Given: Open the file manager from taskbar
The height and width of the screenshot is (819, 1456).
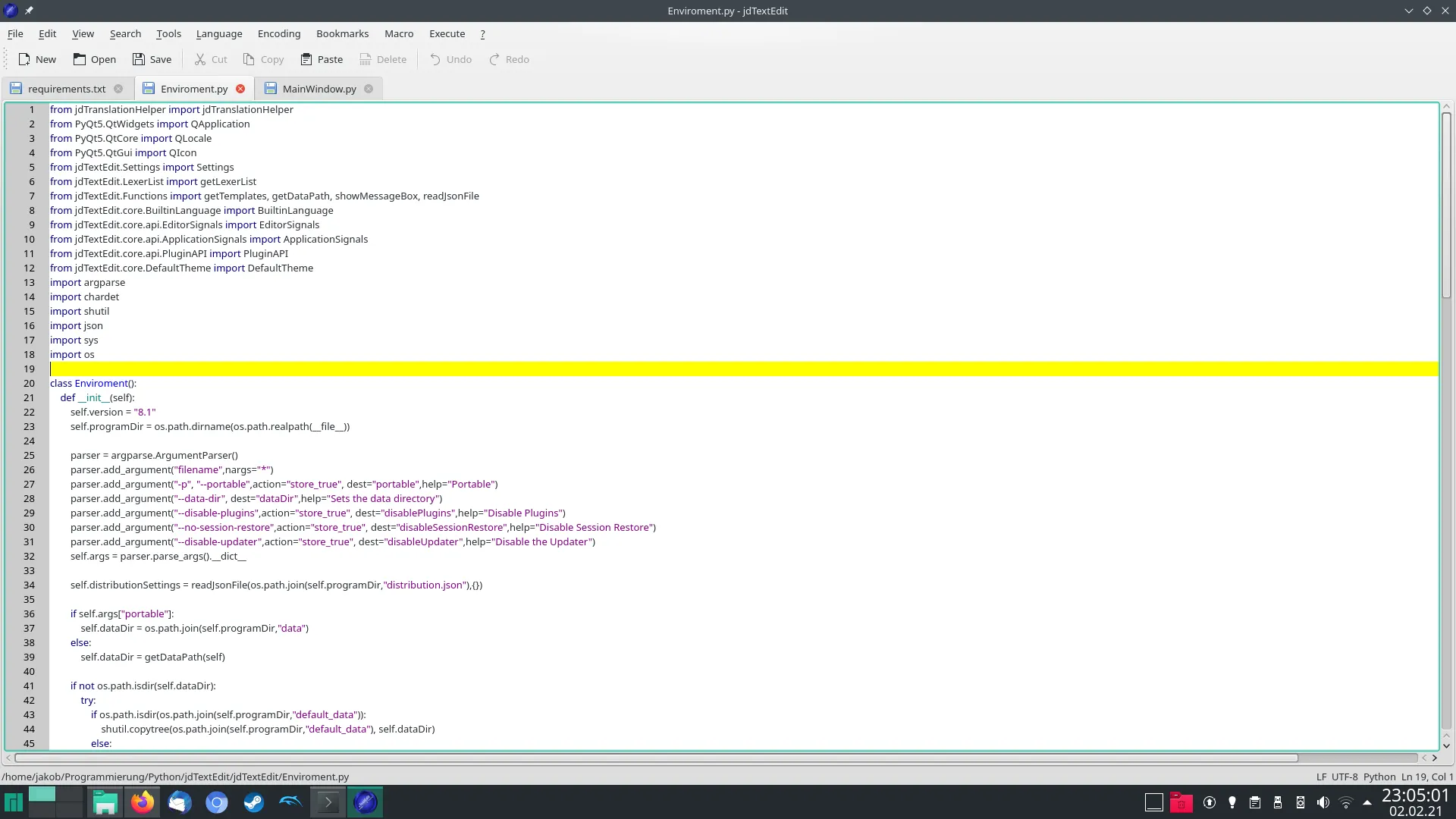Looking at the screenshot, I should click(x=105, y=802).
